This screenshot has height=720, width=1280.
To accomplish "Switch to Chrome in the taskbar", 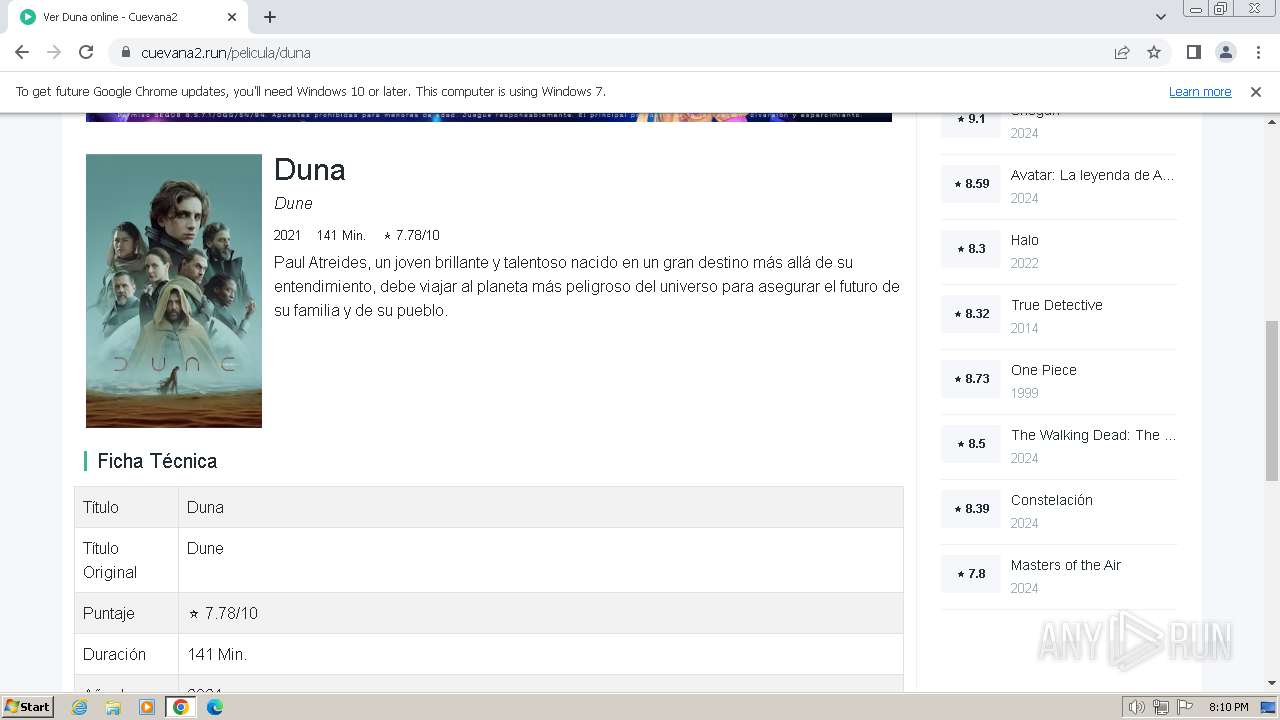I will [181, 707].
